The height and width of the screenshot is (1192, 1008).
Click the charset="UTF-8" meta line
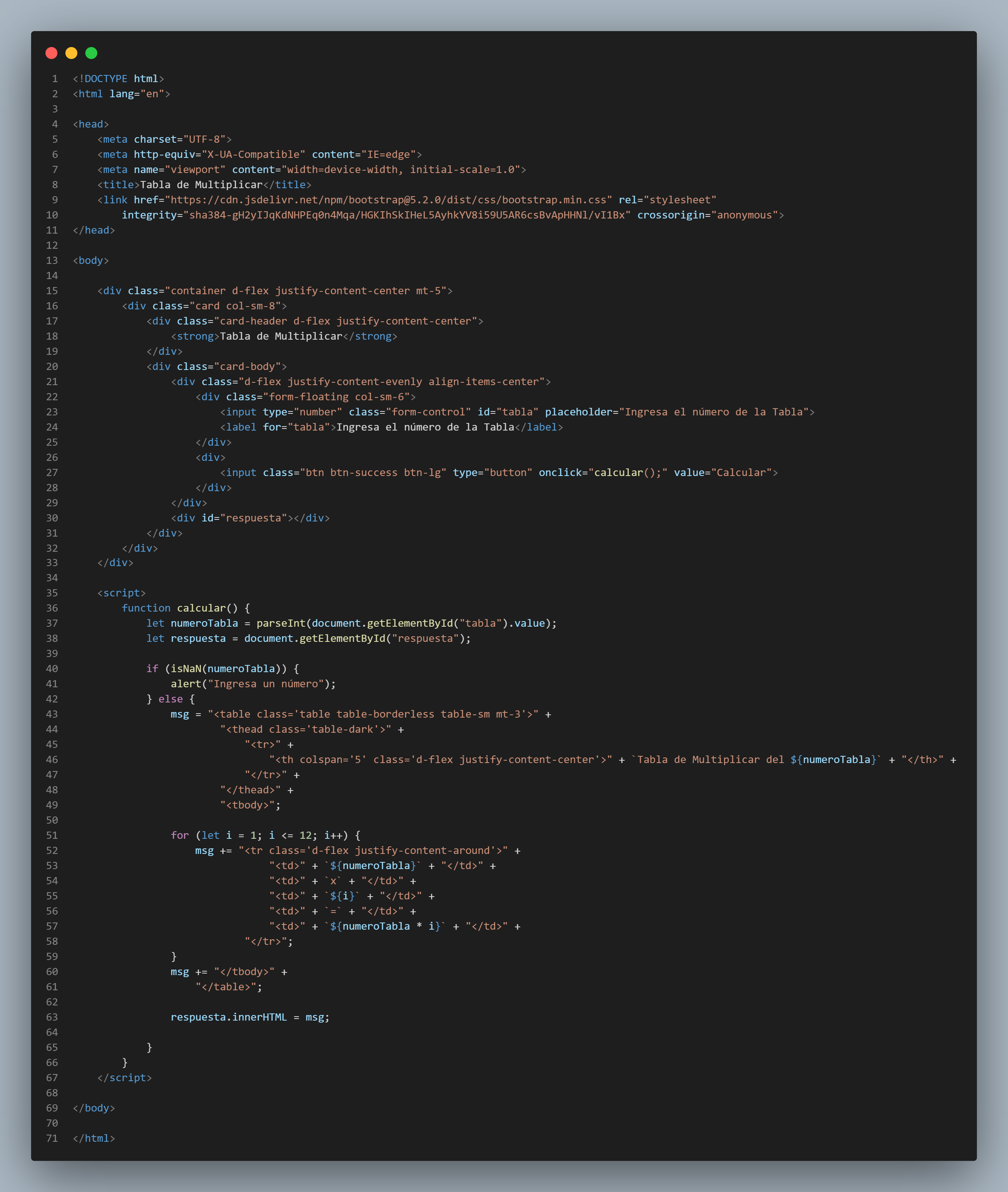click(x=165, y=140)
